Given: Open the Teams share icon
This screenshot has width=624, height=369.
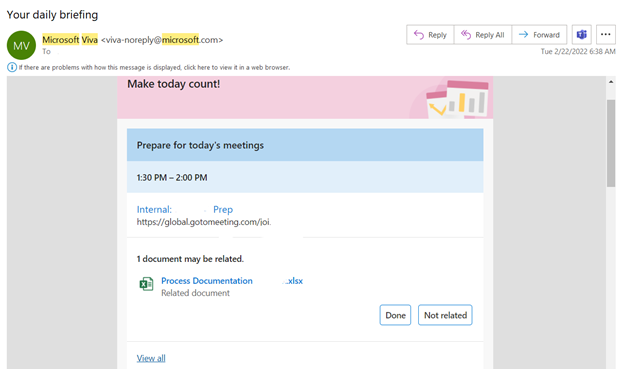Looking at the screenshot, I should click(x=581, y=35).
